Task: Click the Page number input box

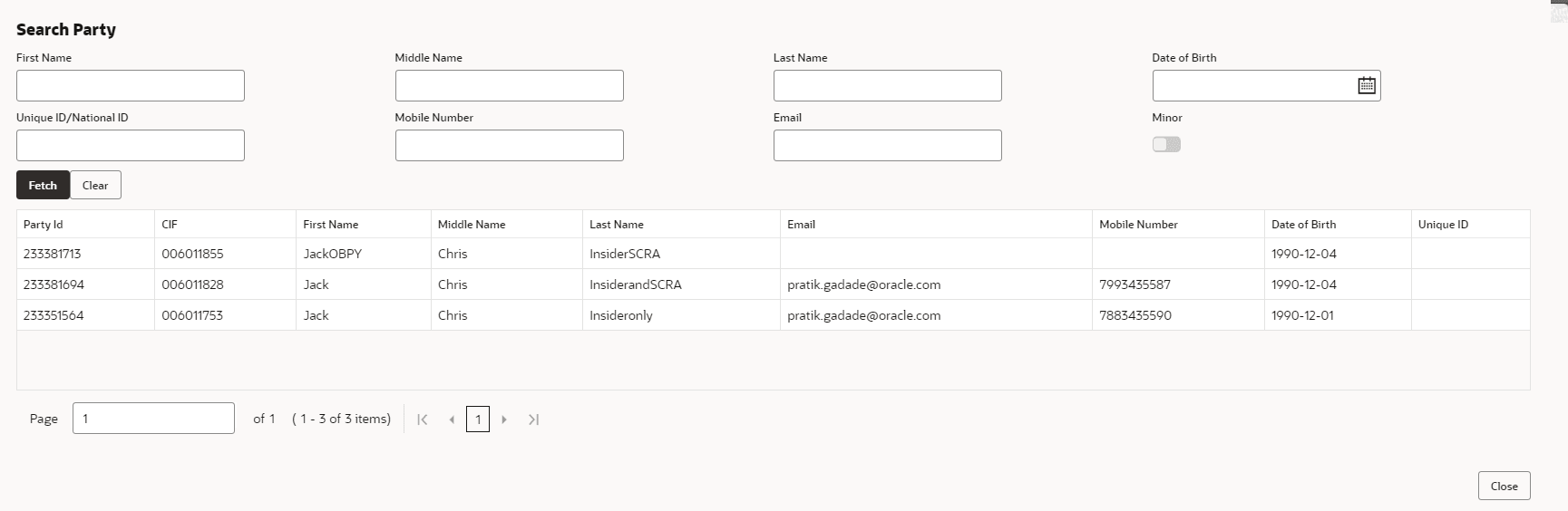Action: (x=153, y=418)
